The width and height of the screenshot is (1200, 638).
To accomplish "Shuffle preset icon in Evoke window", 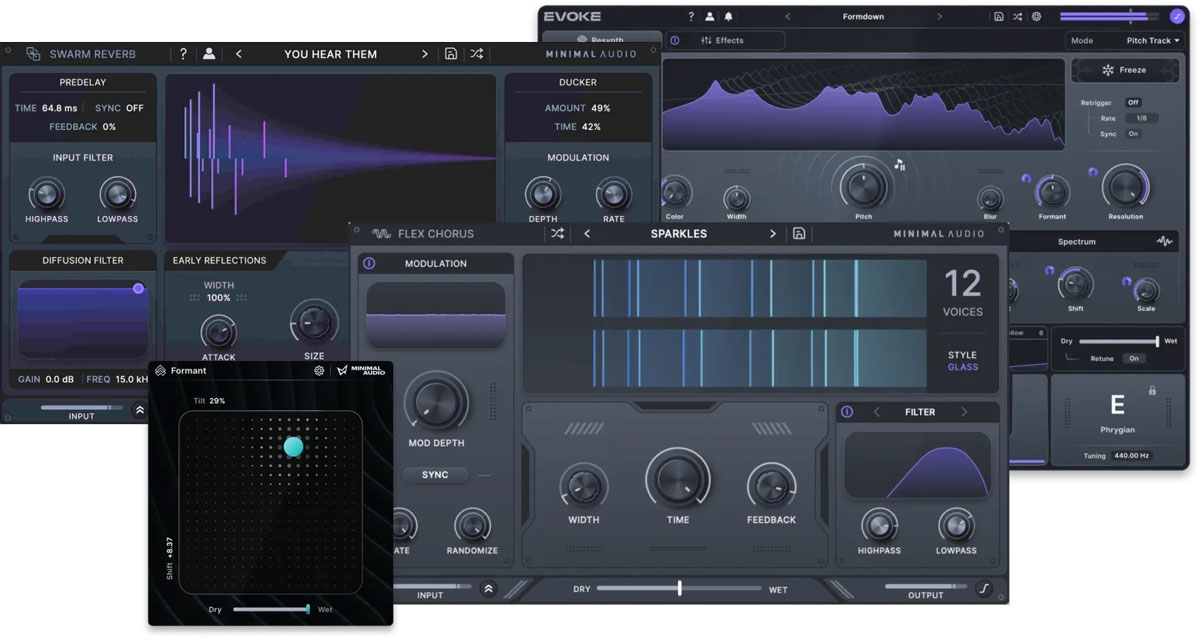I will tap(1017, 17).
